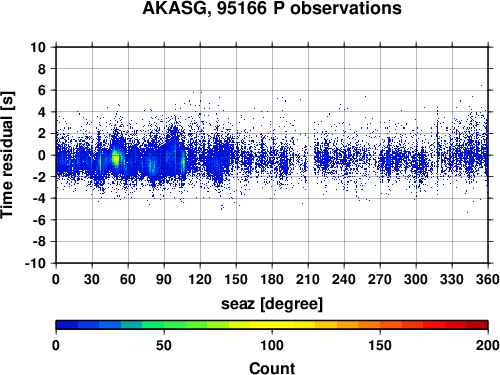500x375 pixels.
Task: Click the yellow density hotspot near seaz 50
Action: [x=115, y=158]
